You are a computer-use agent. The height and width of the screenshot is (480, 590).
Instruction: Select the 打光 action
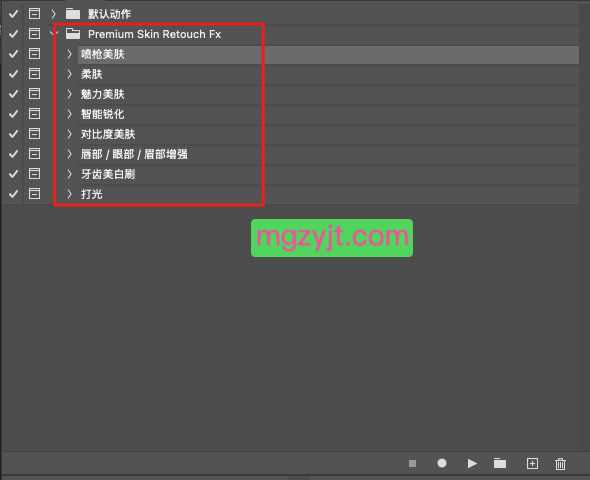click(x=92, y=194)
